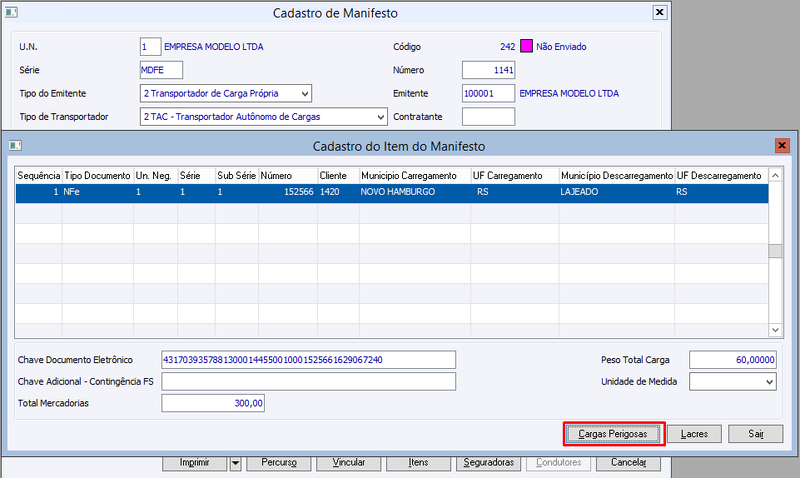Click the grid scrollbar down arrow
Viewport: 800px width, 478px height.
(775, 330)
